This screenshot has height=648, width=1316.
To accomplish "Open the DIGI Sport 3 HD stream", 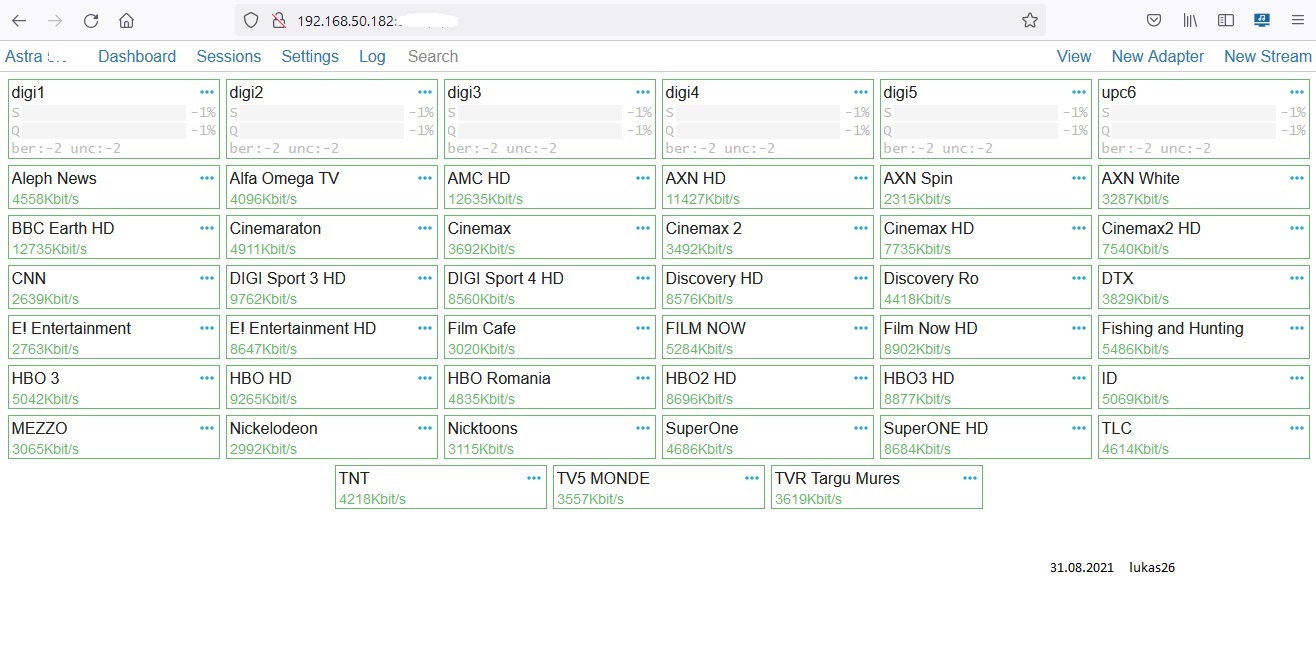I will 332,287.
